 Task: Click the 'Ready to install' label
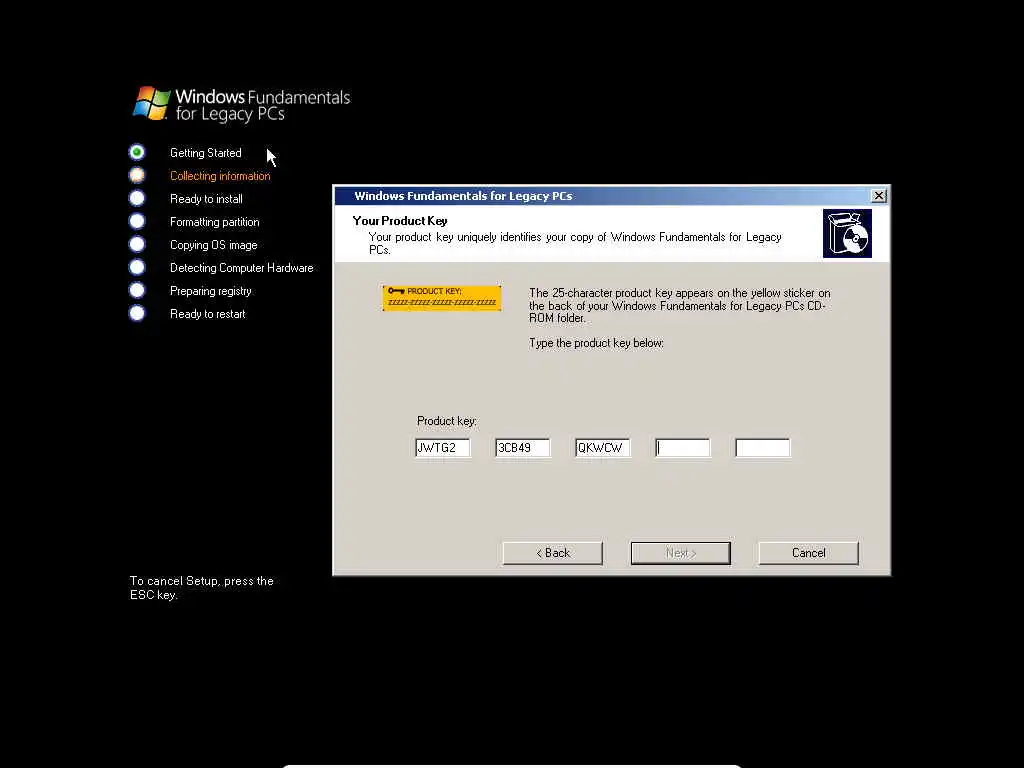point(206,199)
